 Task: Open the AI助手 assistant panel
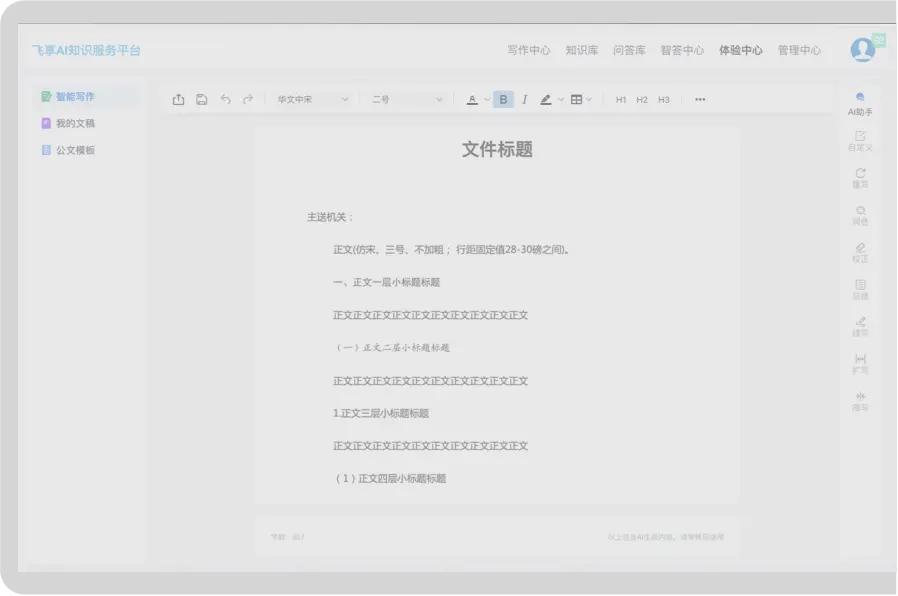point(860,104)
